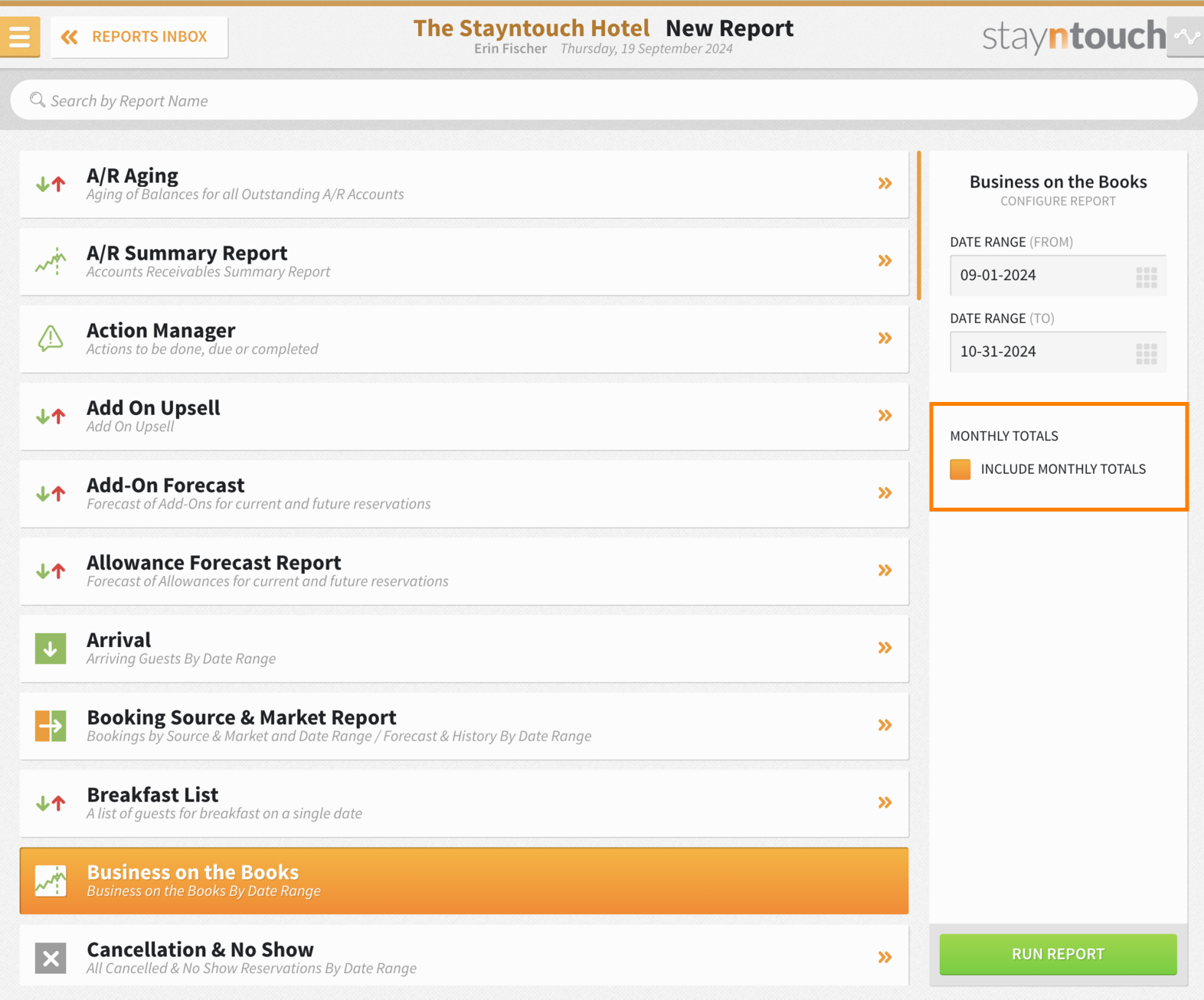1204x1000 pixels.
Task: Click the orange report list scrollbar
Action: tap(919, 225)
